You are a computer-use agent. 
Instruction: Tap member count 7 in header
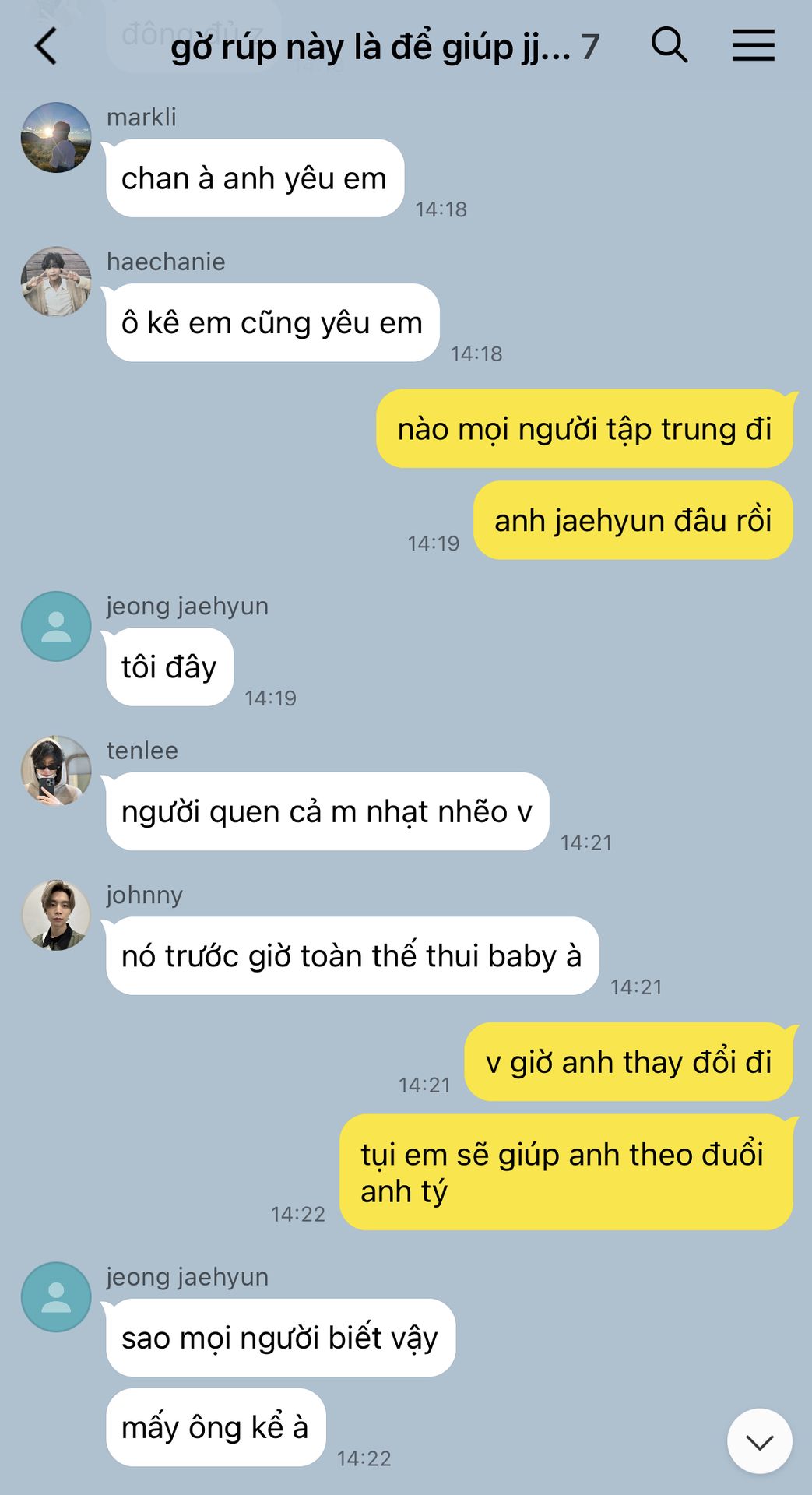[x=590, y=47]
